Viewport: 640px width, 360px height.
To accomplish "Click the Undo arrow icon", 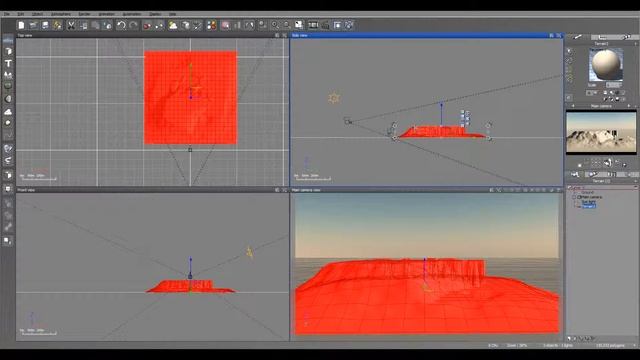I will [x=121, y=25].
